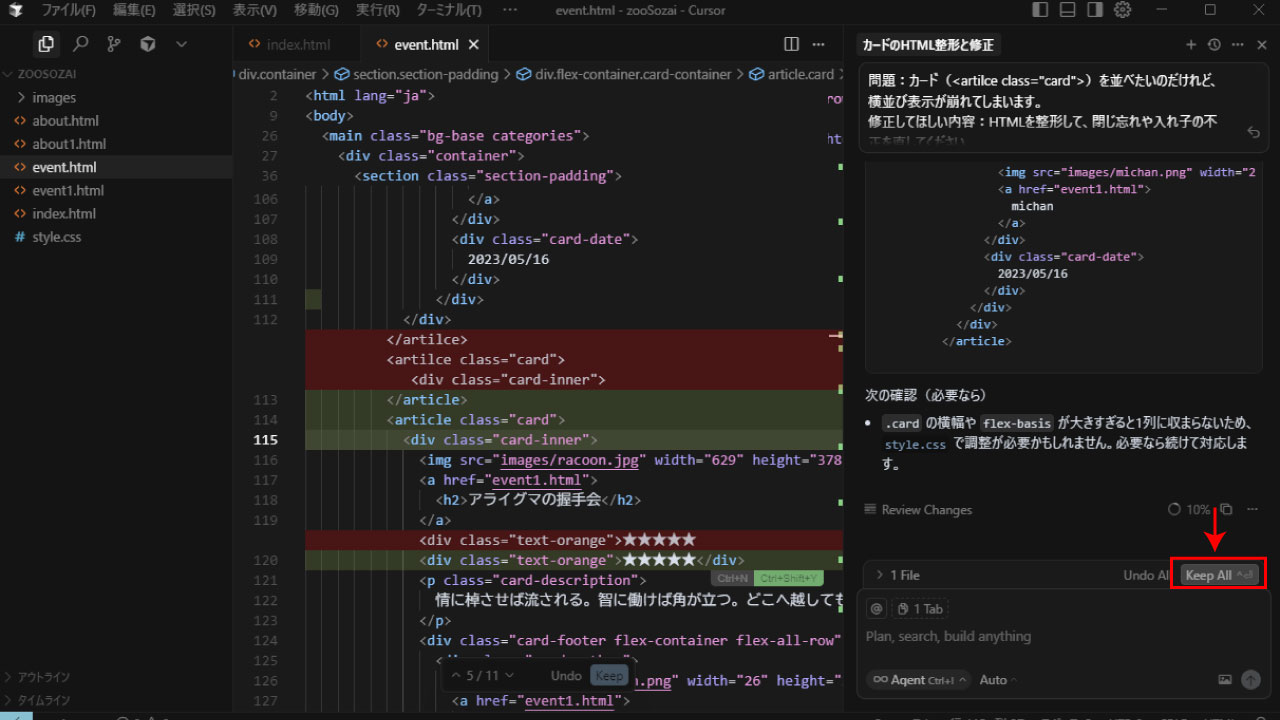Open 選択(S) menu
1280x720 pixels.
[x=194, y=10]
